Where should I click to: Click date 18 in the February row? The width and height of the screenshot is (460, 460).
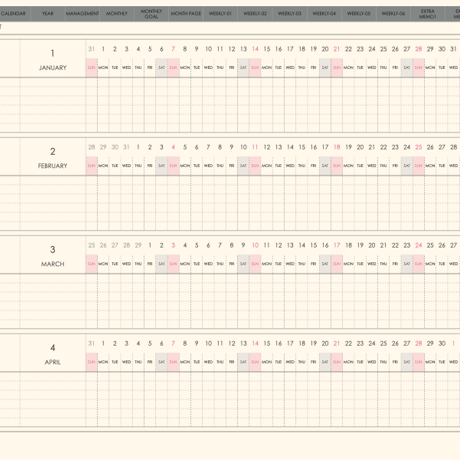coord(337,147)
